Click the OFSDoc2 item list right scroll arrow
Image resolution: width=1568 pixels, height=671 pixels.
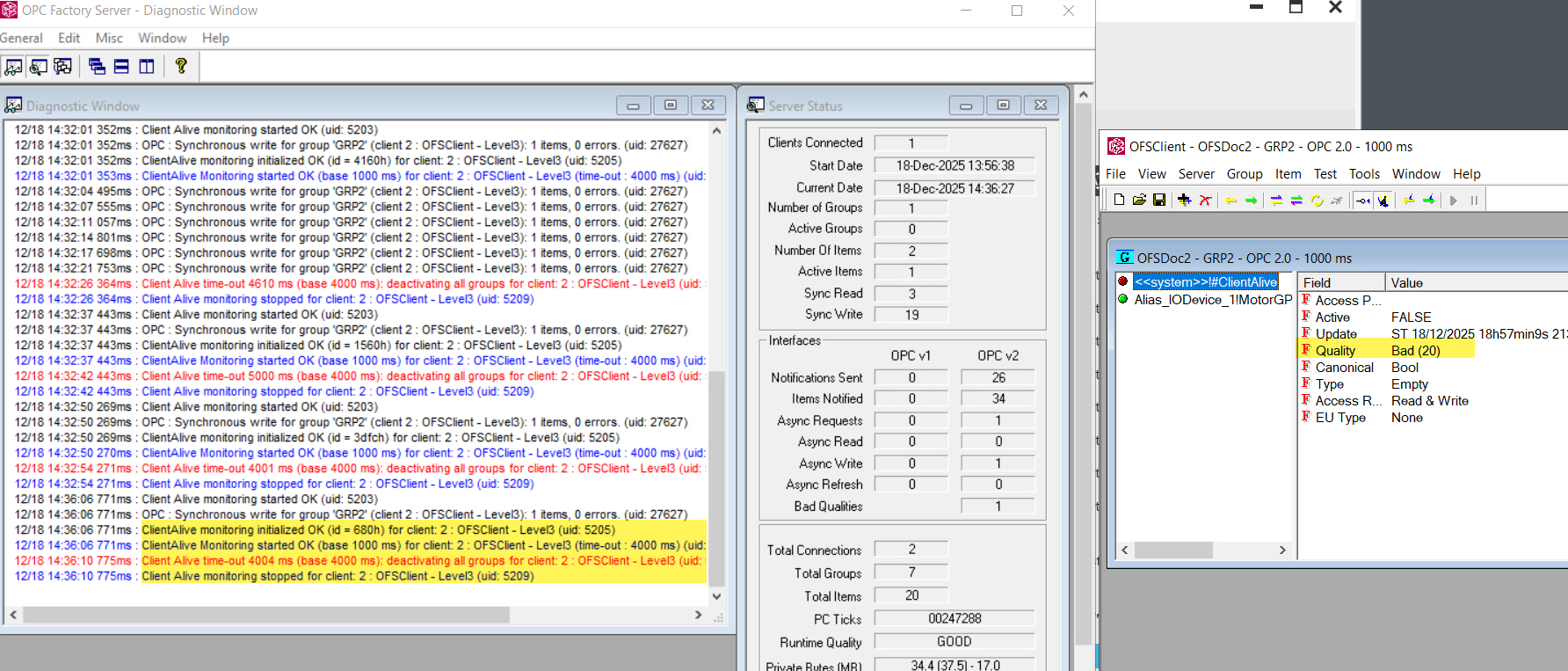[1282, 551]
